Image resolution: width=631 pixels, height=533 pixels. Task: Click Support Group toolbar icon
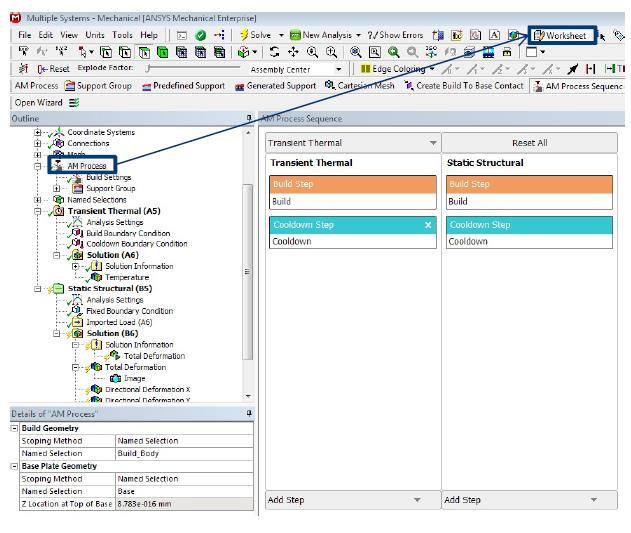(x=70, y=86)
